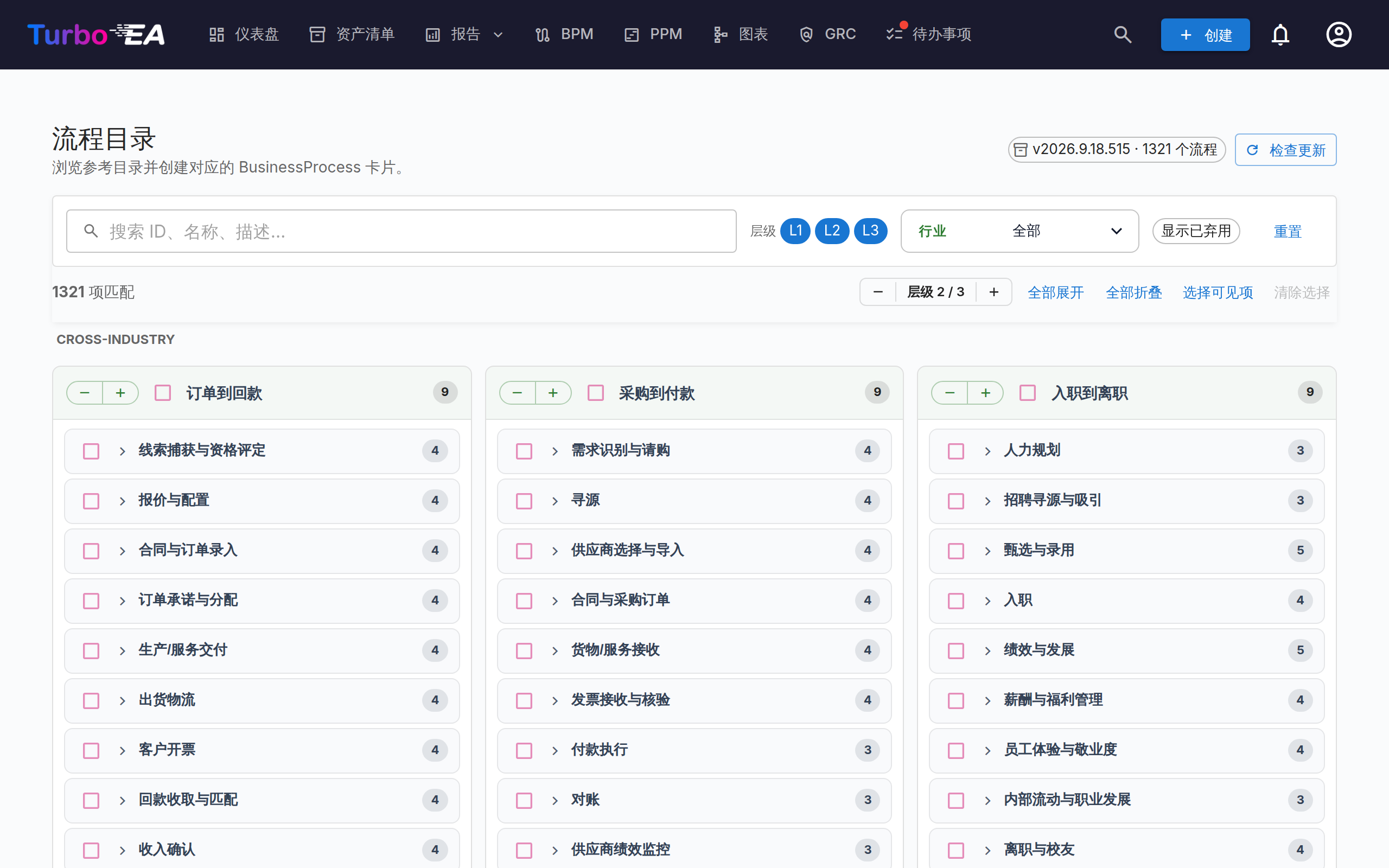
Task: Open the notifications bell
Action: [x=1280, y=34]
